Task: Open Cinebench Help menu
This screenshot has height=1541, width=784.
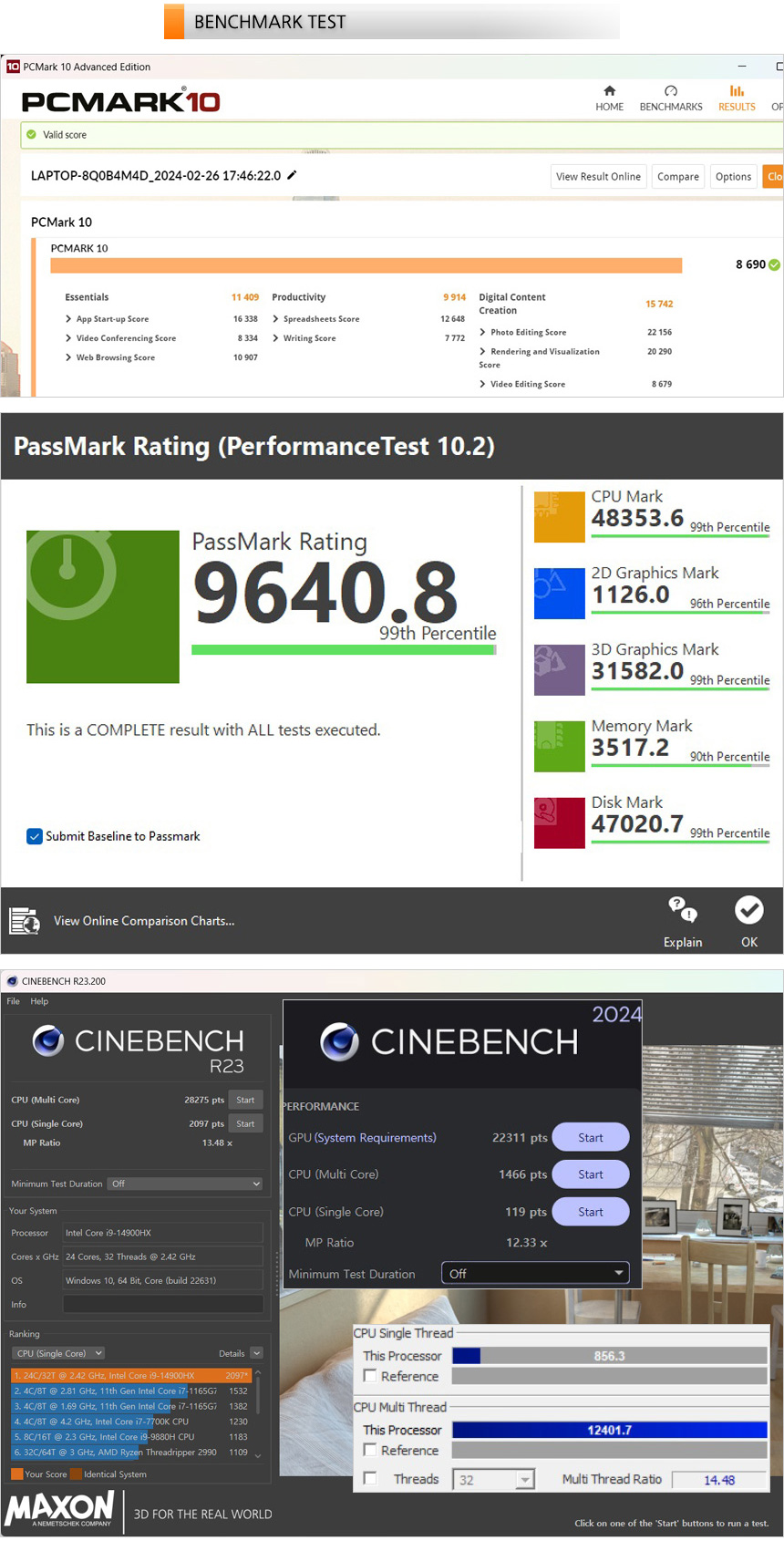Action: (39, 1001)
